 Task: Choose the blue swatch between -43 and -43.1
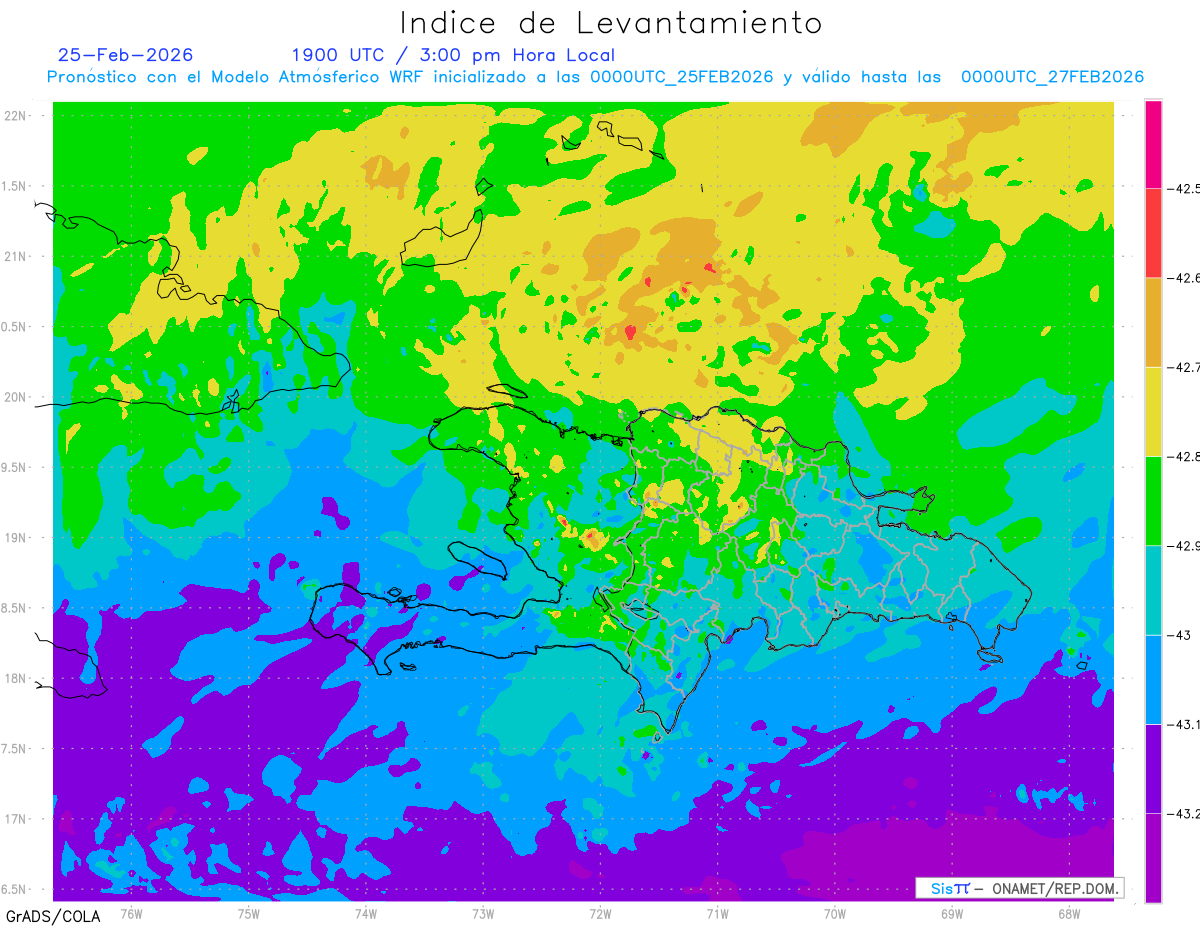[1153, 679]
